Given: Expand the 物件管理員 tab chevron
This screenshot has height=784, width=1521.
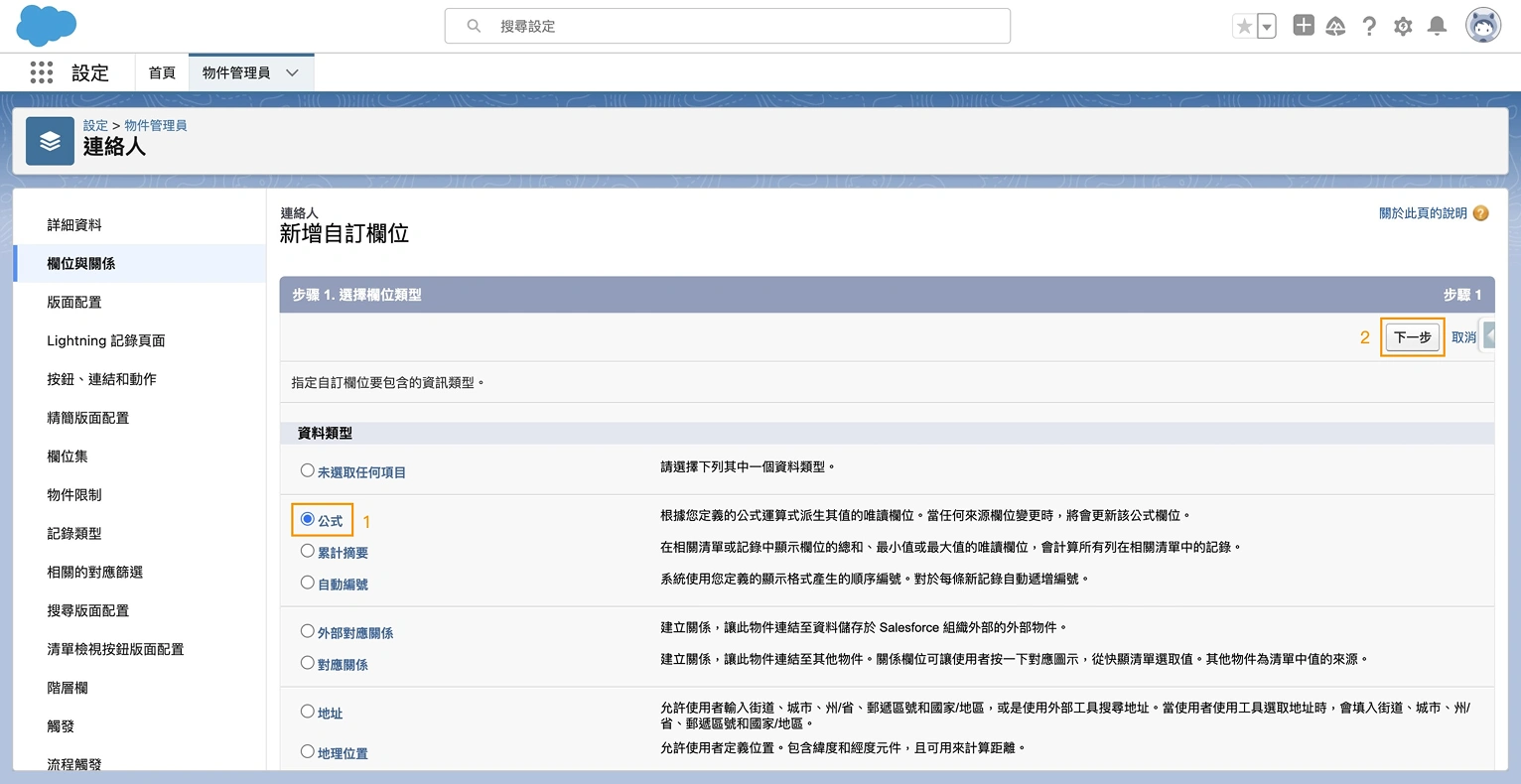Looking at the screenshot, I should (x=292, y=71).
